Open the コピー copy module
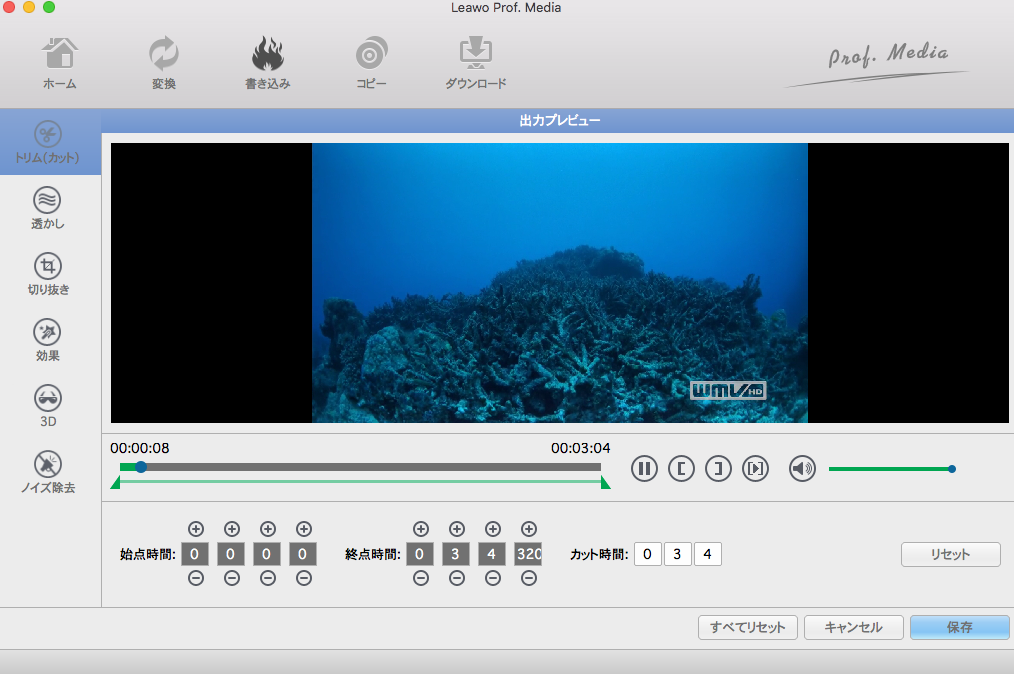 tap(371, 63)
